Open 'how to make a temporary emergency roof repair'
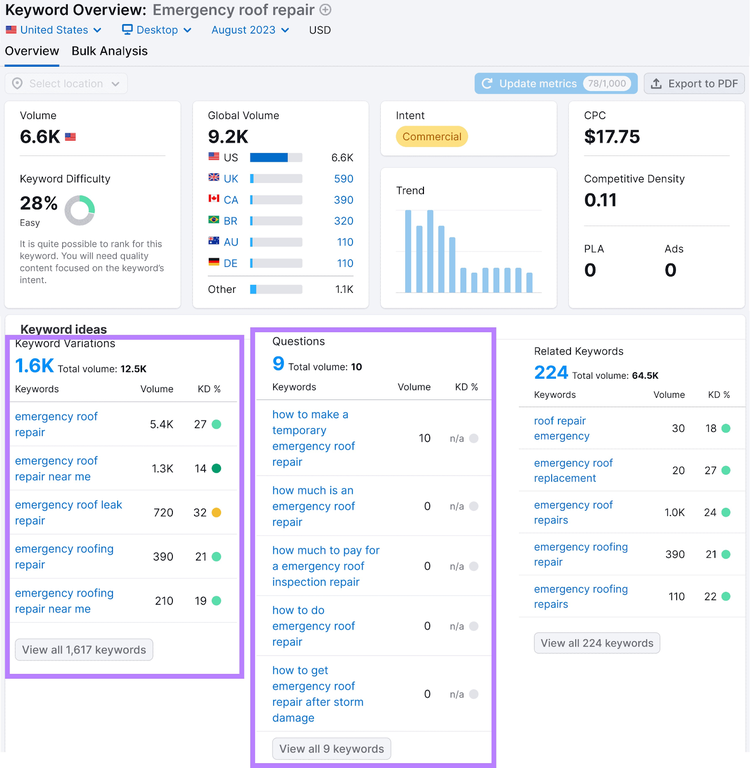750x768 pixels. tap(314, 438)
